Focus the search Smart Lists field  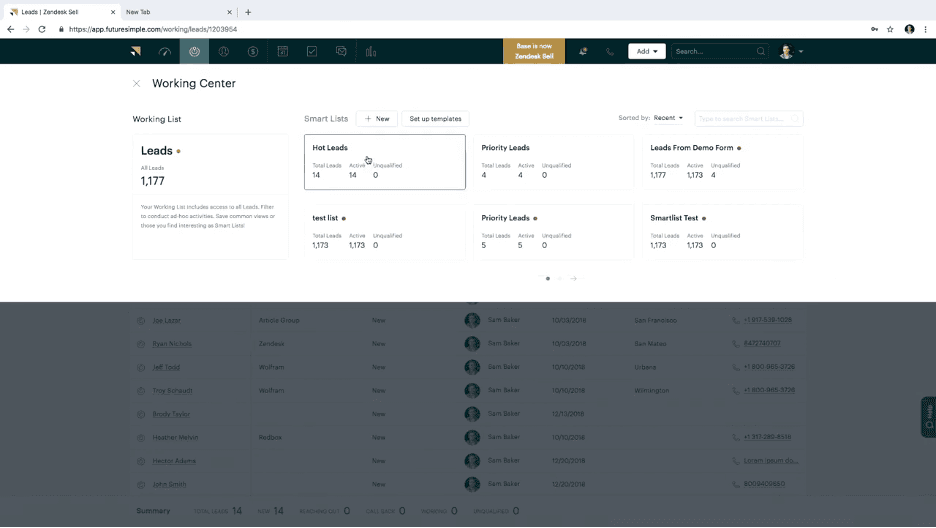pos(744,119)
